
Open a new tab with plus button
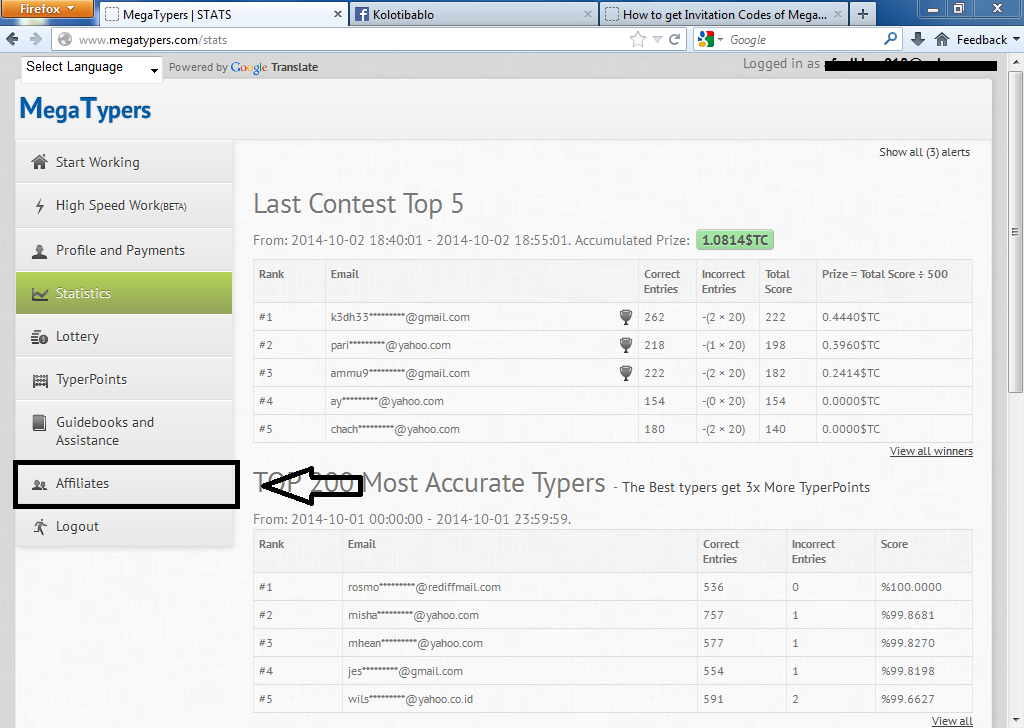(x=863, y=14)
